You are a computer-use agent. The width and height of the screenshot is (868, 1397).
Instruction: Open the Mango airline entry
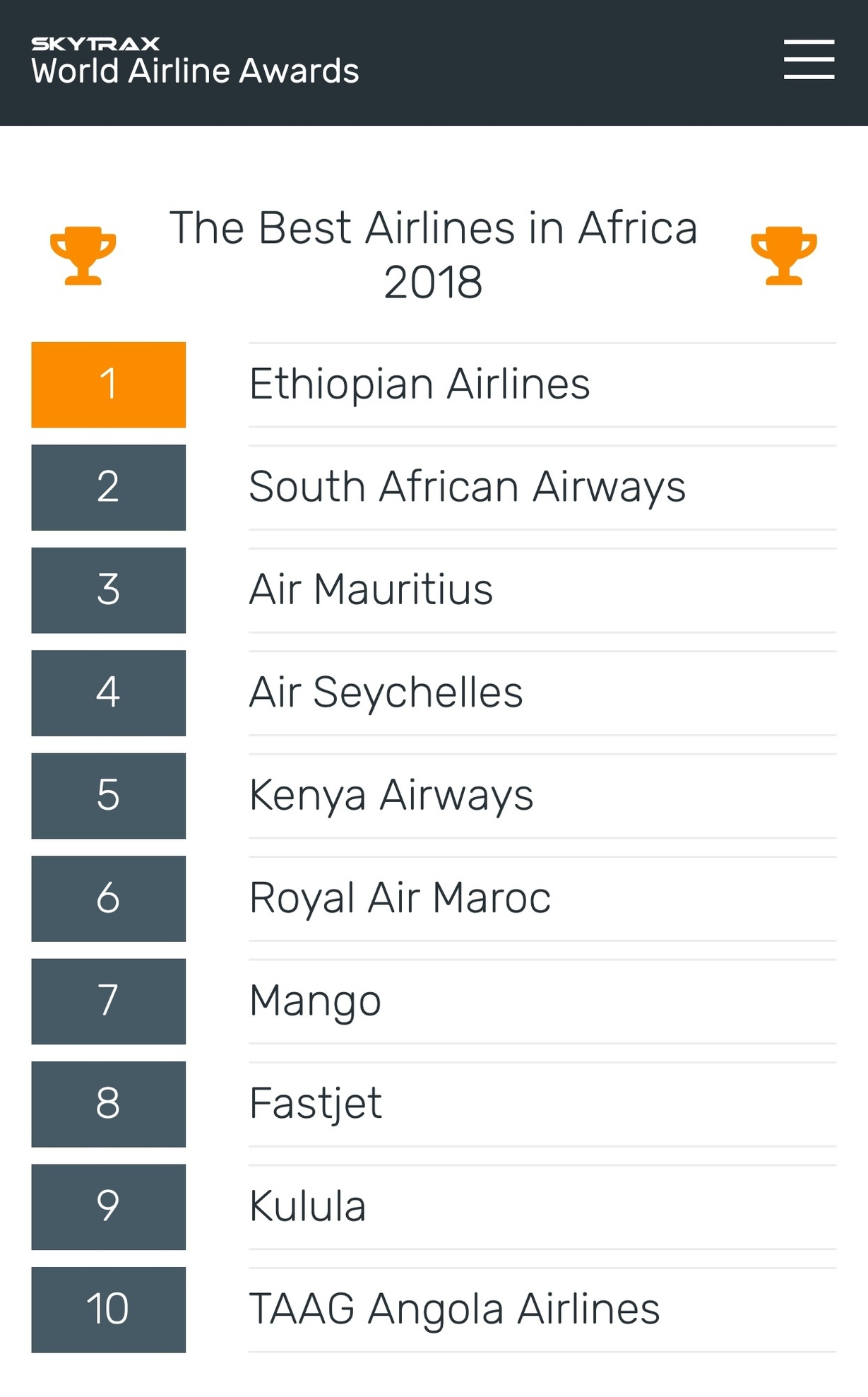pyautogui.click(x=315, y=1001)
